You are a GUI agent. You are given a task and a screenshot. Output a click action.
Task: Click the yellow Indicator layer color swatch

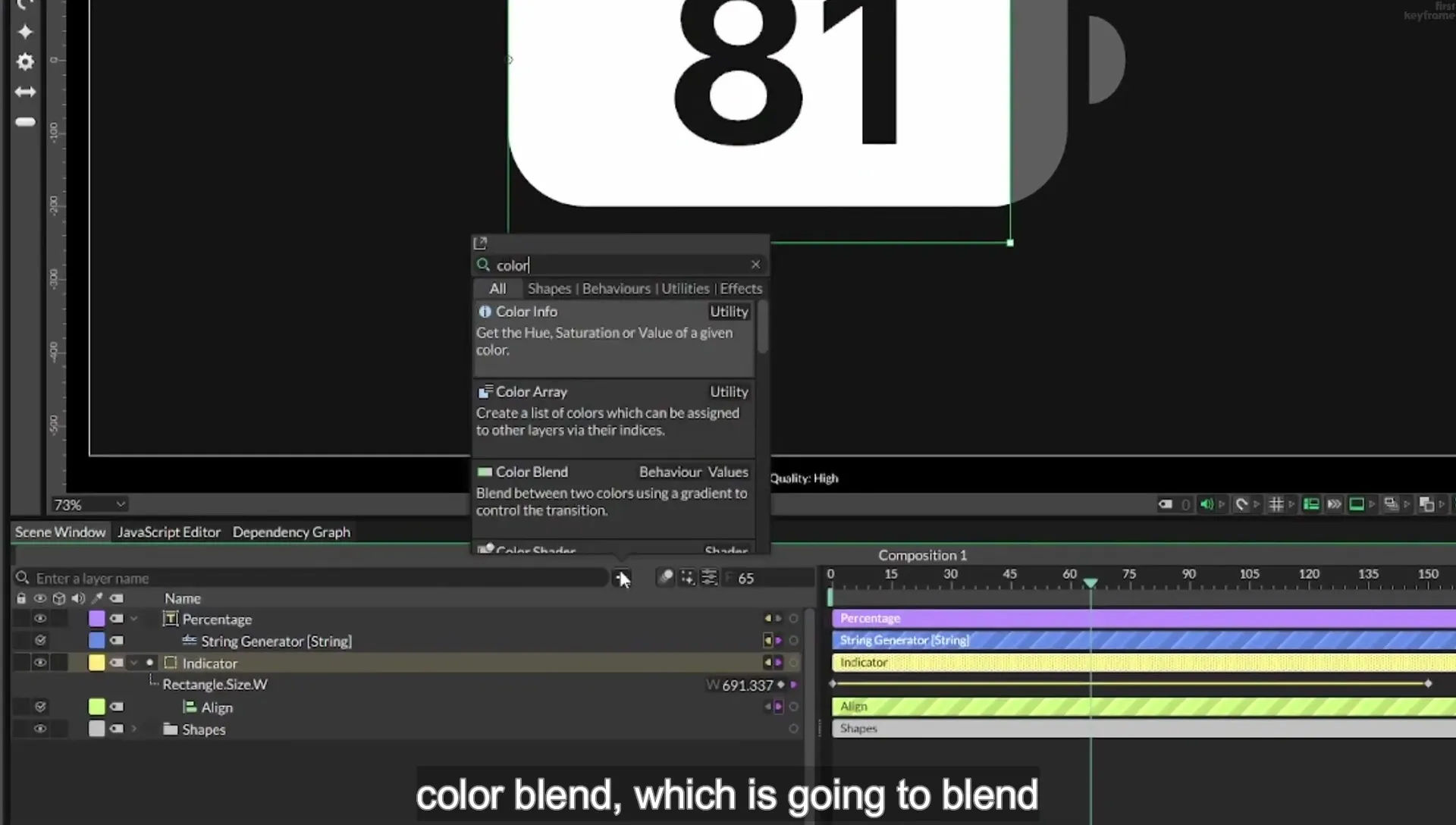tap(96, 663)
